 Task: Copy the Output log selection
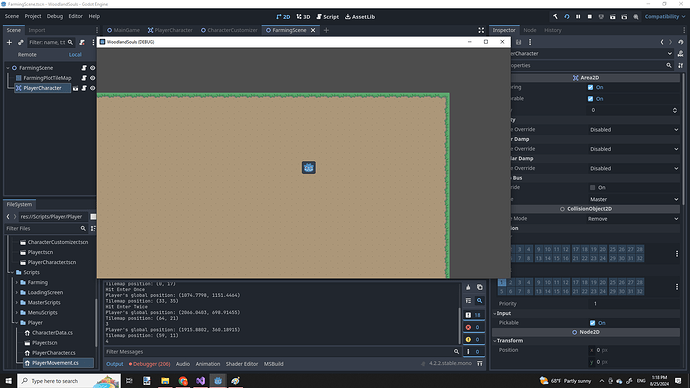click(480, 287)
